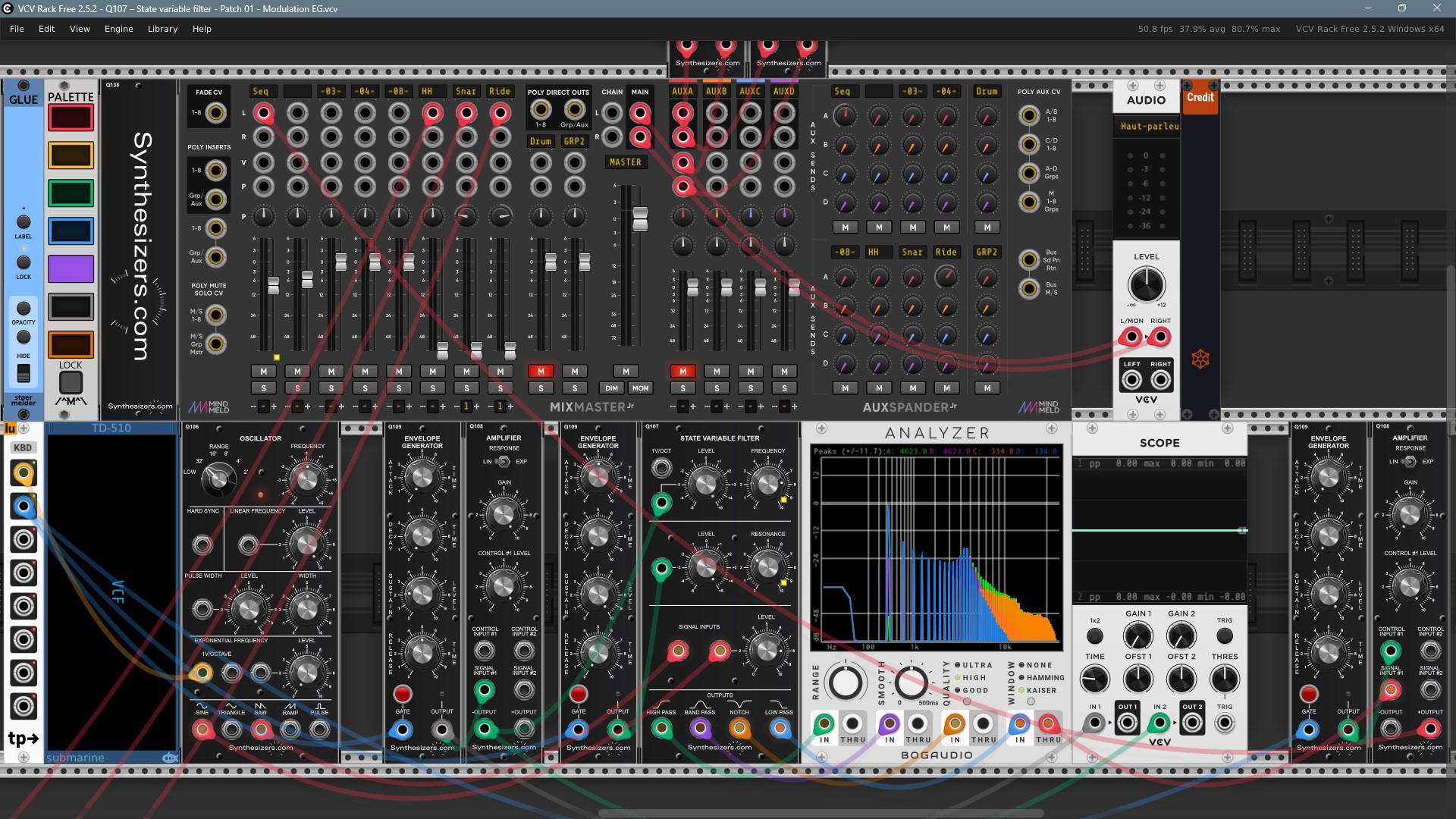The height and width of the screenshot is (819, 1456).
Task: Solo the Ride channel on MixMaster
Action: pyautogui.click(x=500, y=388)
